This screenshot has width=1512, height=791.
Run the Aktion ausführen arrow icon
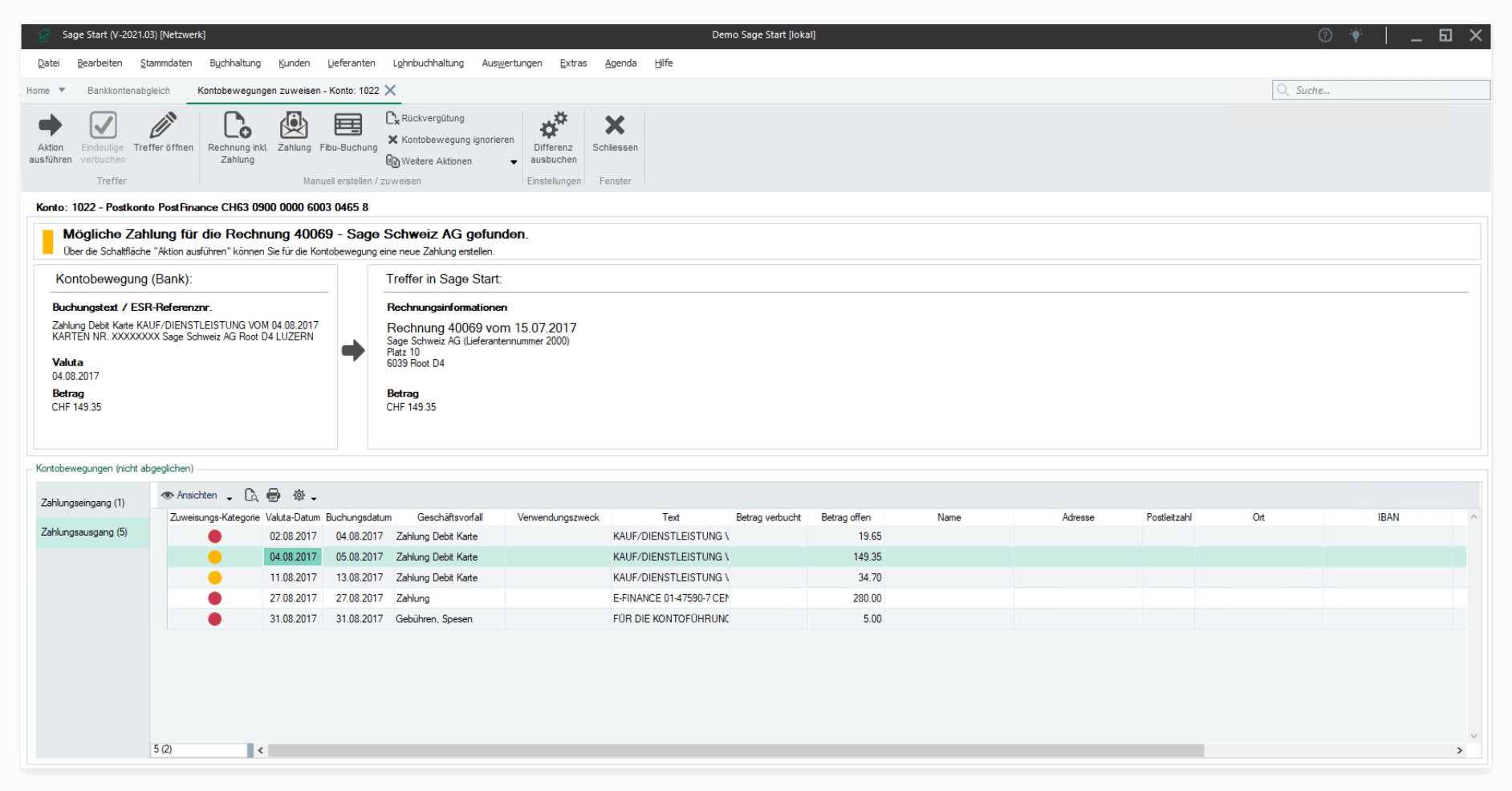tap(50, 124)
